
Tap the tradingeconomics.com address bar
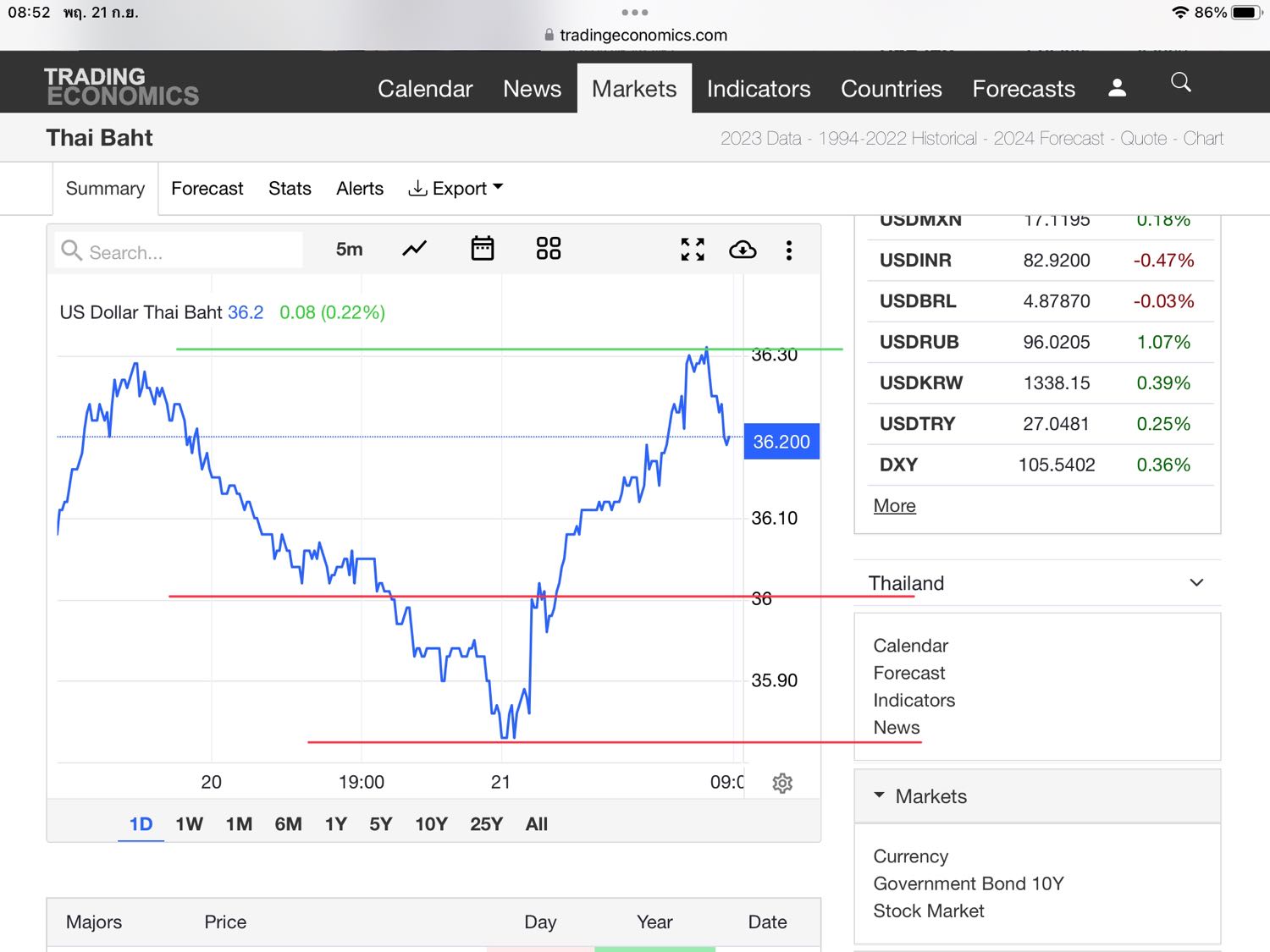coord(635,35)
